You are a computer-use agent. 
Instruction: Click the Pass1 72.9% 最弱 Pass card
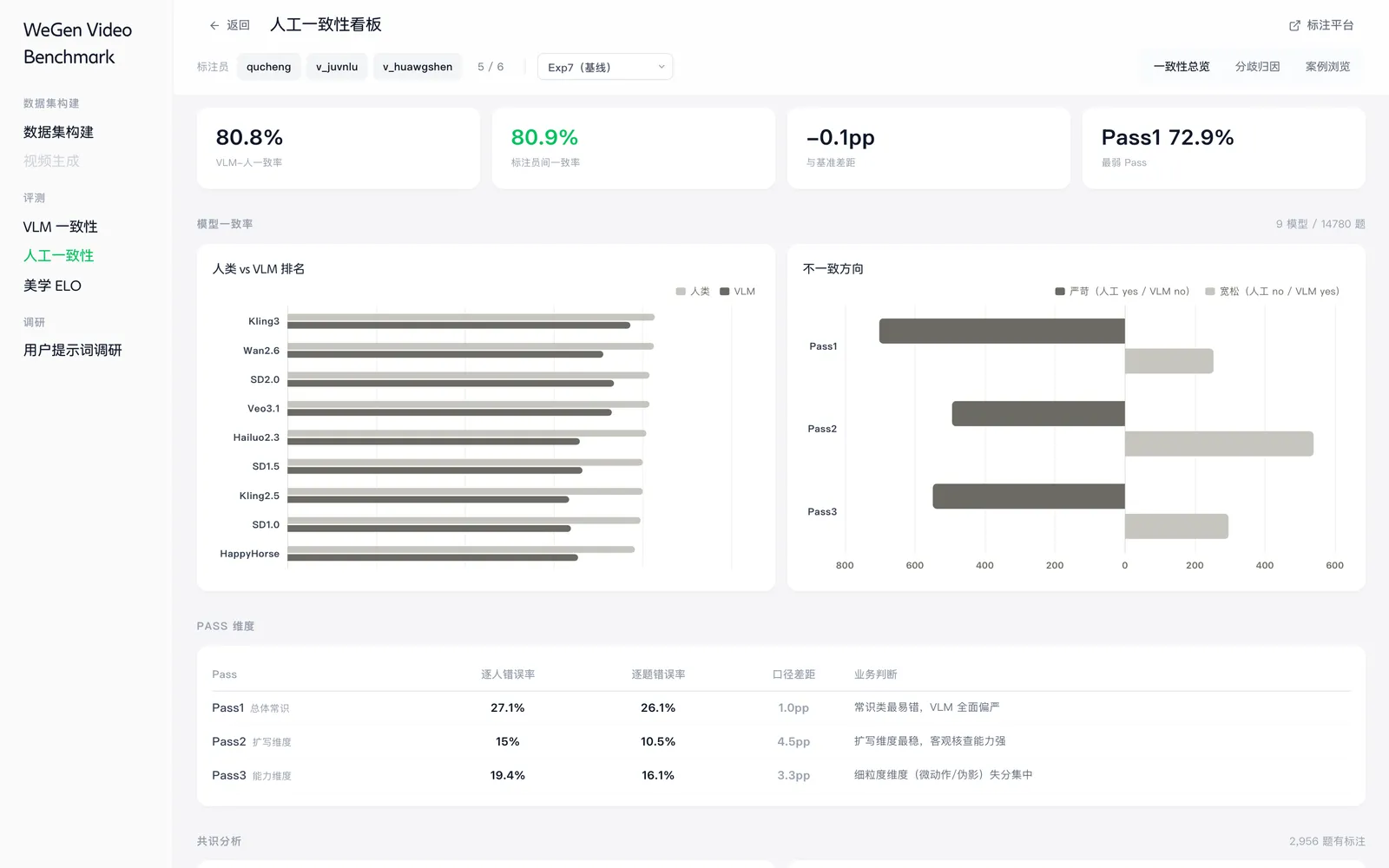click(1224, 148)
